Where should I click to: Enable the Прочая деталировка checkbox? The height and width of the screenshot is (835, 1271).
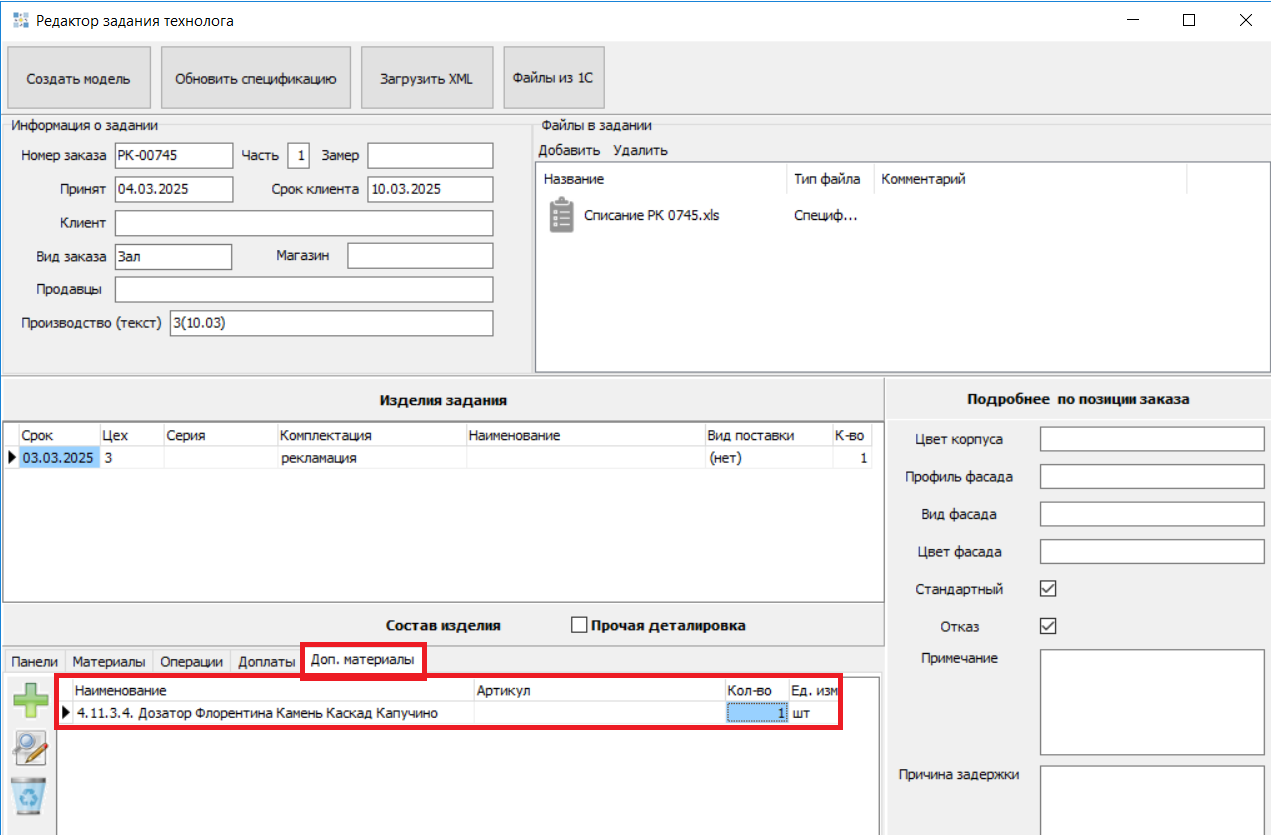(x=579, y=625)
